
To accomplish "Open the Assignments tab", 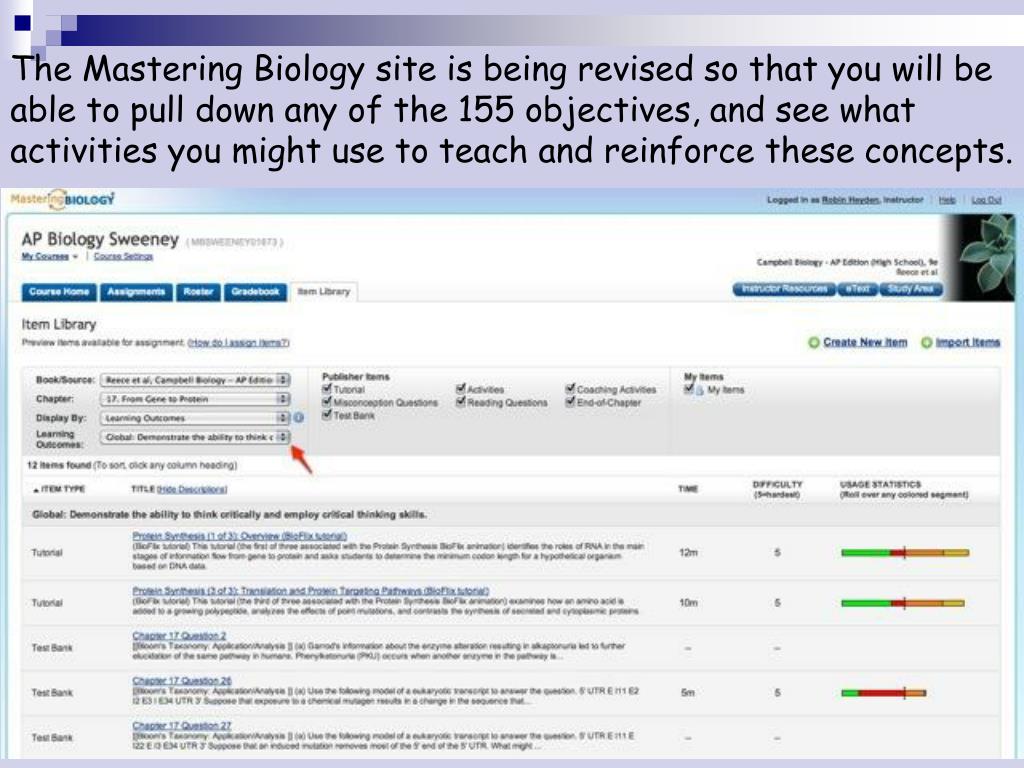I will 136,291.
